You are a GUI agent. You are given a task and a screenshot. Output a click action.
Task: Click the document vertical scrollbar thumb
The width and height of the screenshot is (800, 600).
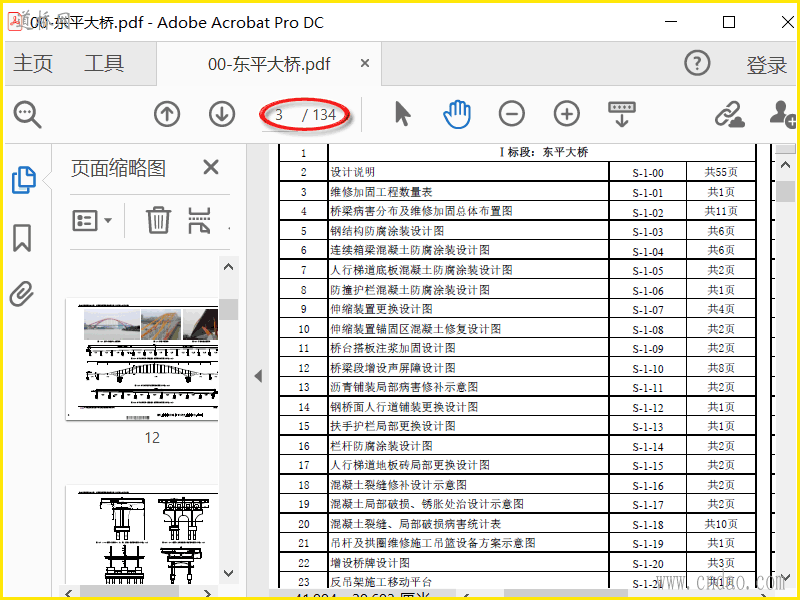[787, 192]
